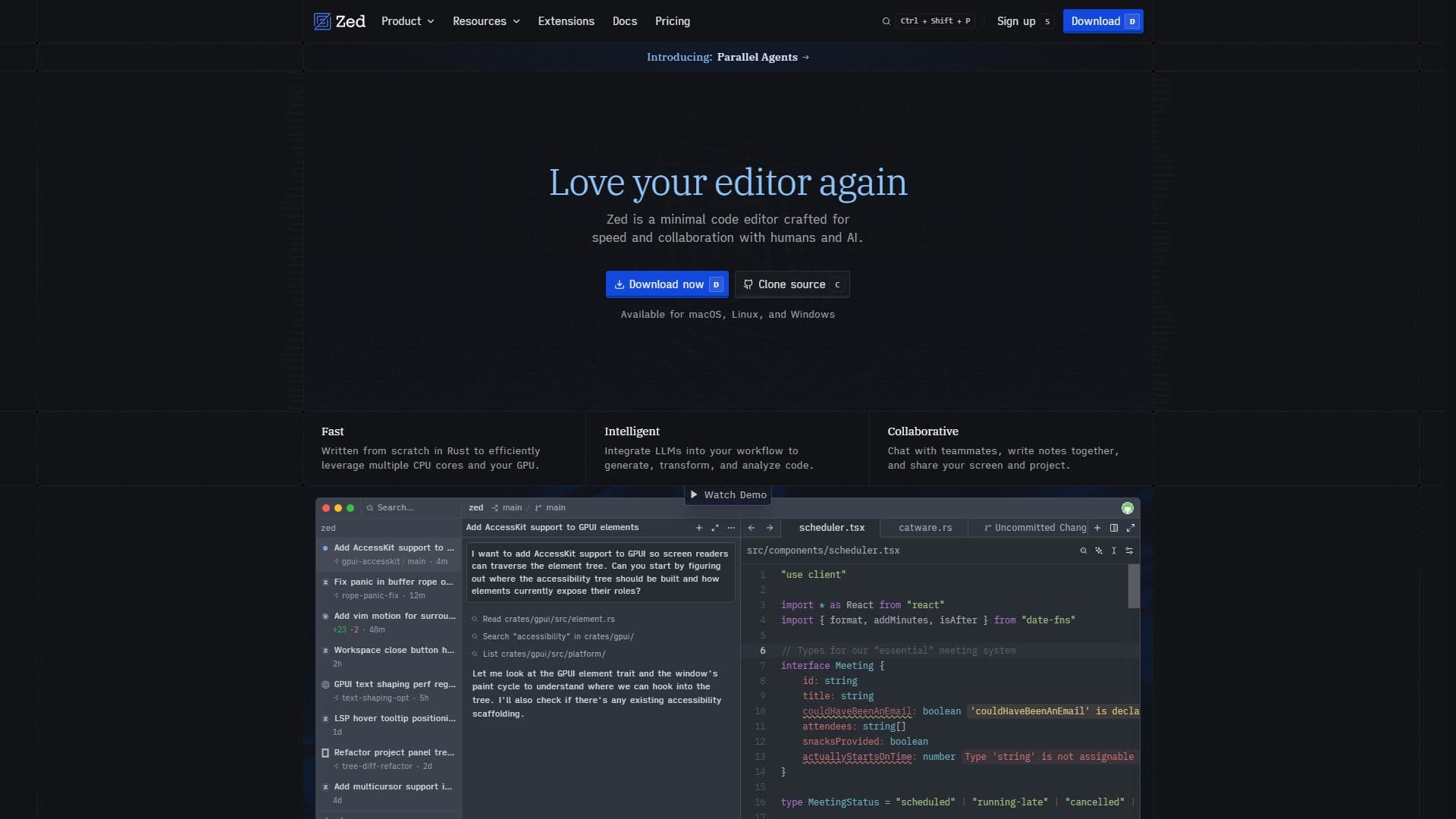Open the site search magnifier icon
Image resolution: width=1456 pixels, height=819 pixels.
[x=886, y=21]
